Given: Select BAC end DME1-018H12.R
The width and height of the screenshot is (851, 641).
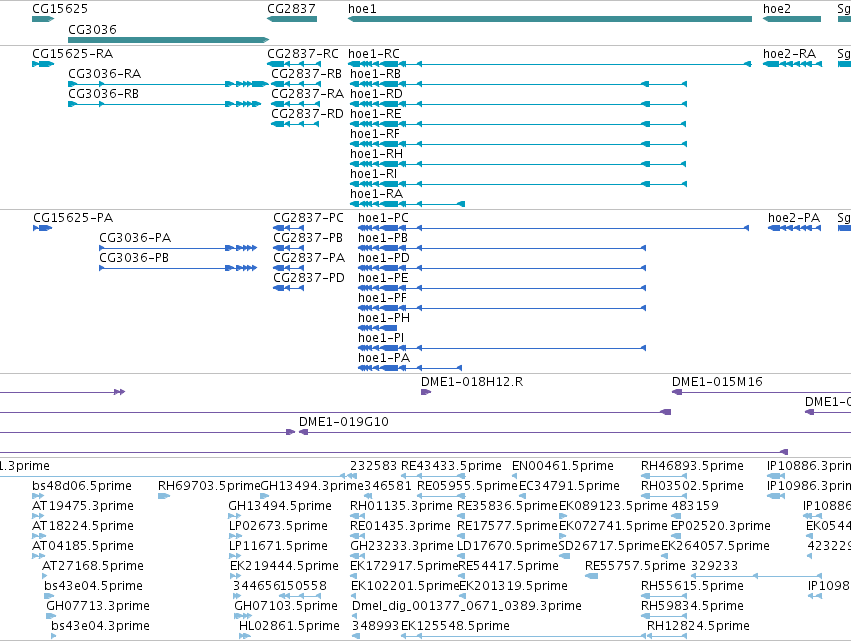Looking at the screenshot, I should (x=472, y=382).
